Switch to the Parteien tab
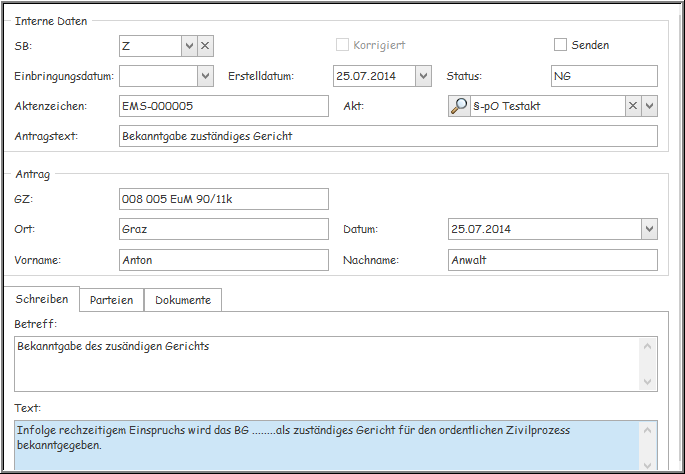The image size is (685, 474). point(111,300)
